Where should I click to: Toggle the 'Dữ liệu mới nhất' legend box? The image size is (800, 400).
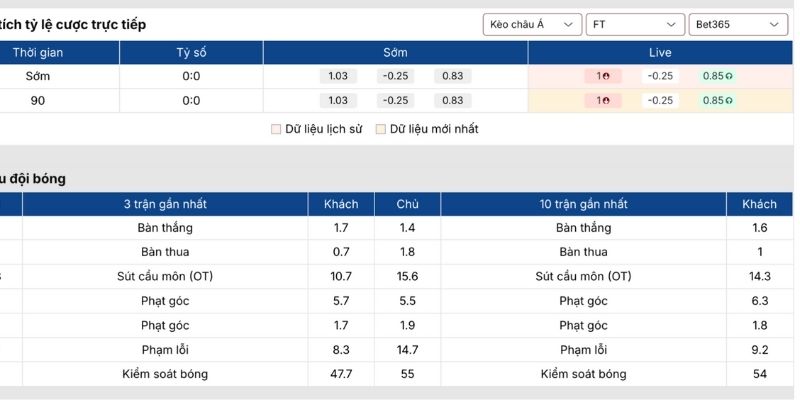(381, 129)
